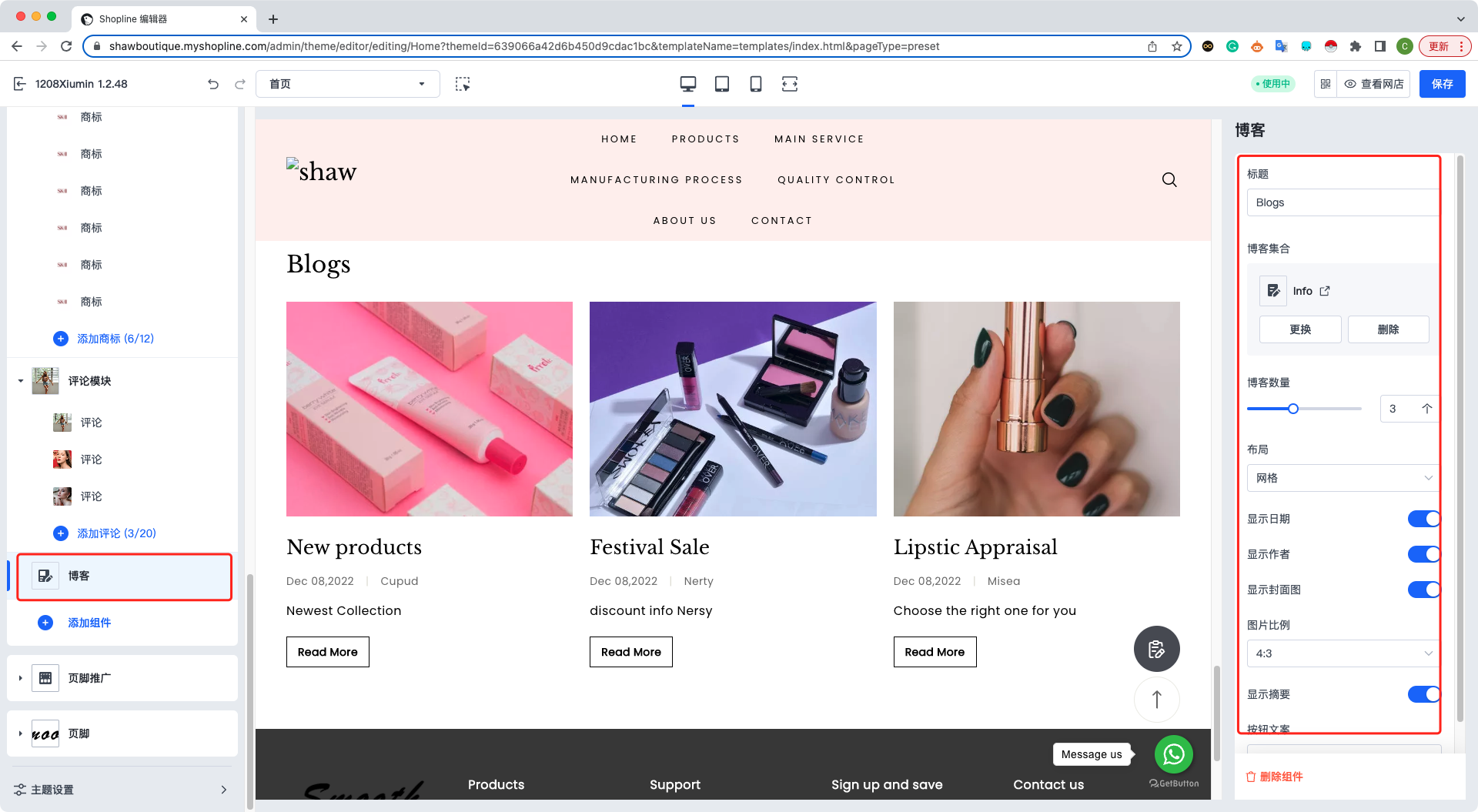The height and width of the screenshot is (812, 1478).
Task: Click 更换 to replace blog collection
Action: [x=1299, y=329]
